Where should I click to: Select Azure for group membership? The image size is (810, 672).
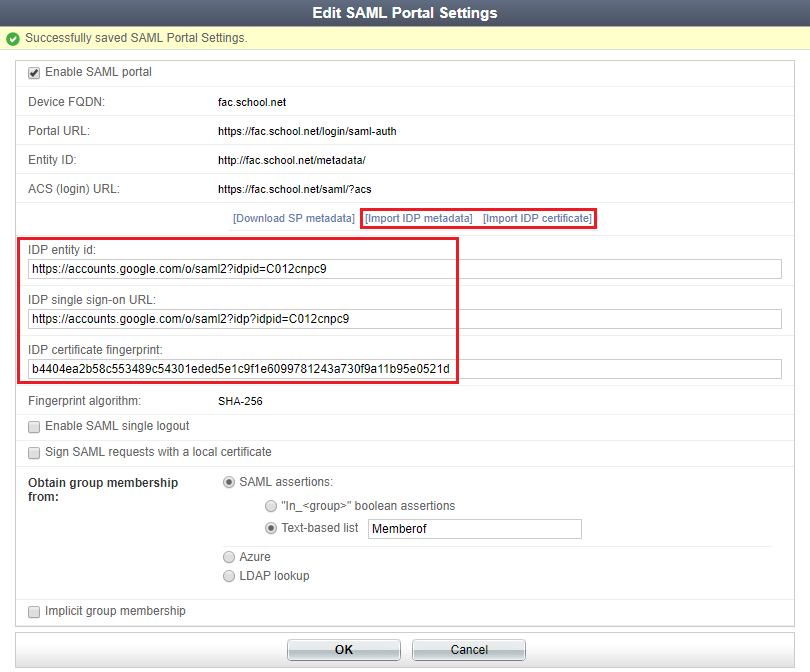point(230,557)
